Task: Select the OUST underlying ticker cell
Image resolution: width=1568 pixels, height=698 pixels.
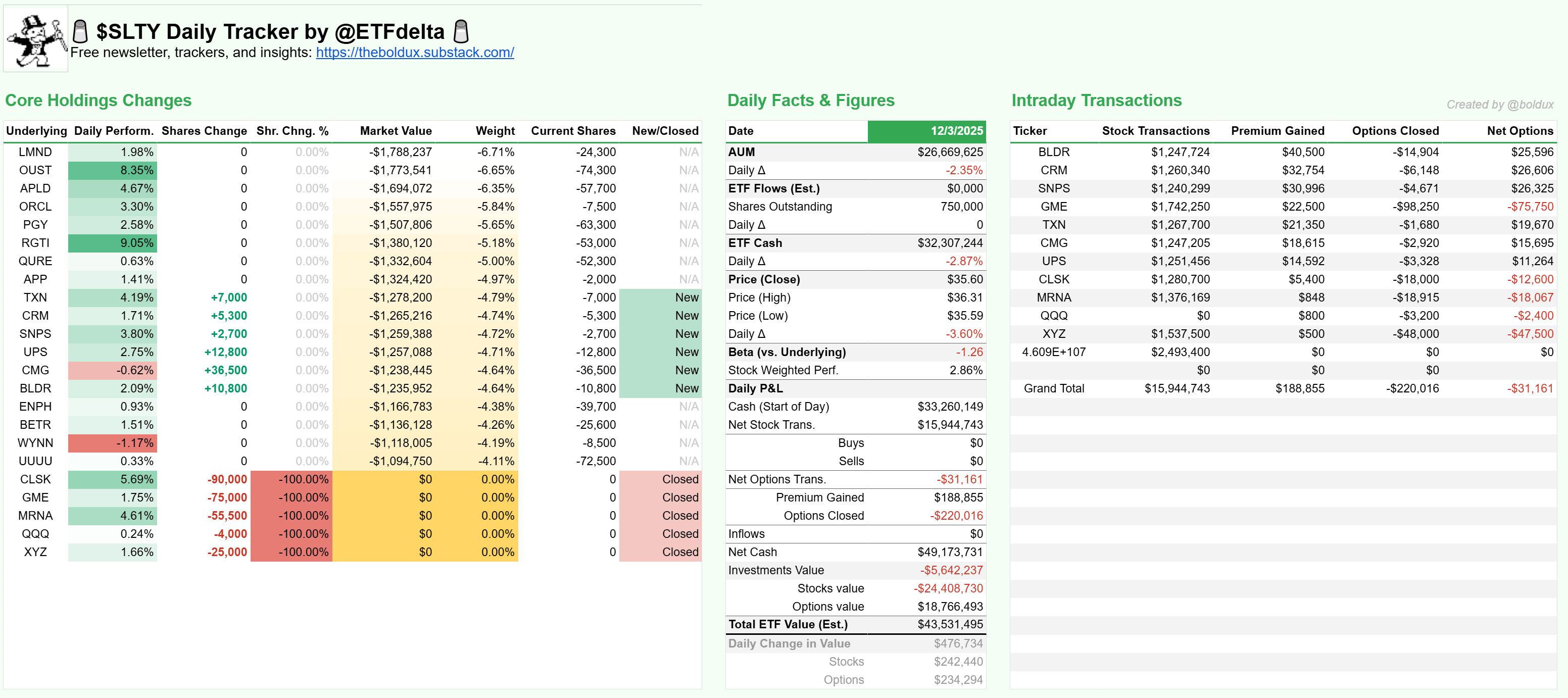Action: click(35, 170)
